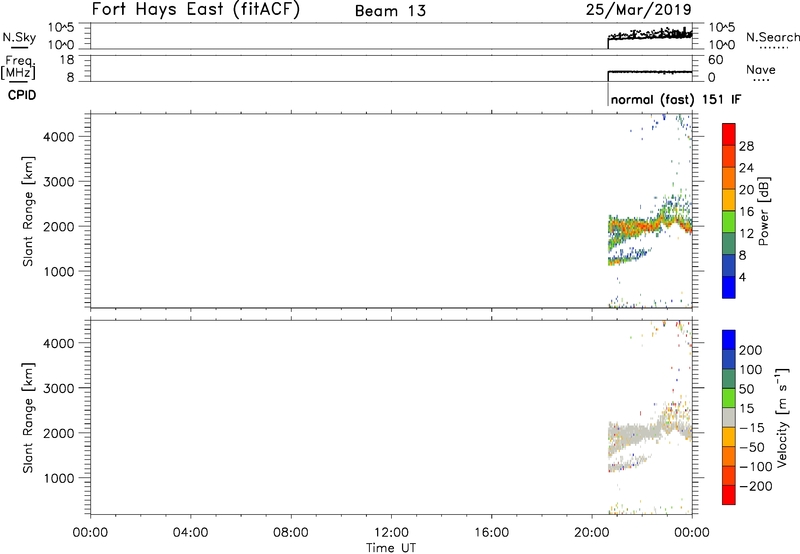Click the '12:00' time axis tick label
The image size is (800, 554).
[x=391, y=533]
